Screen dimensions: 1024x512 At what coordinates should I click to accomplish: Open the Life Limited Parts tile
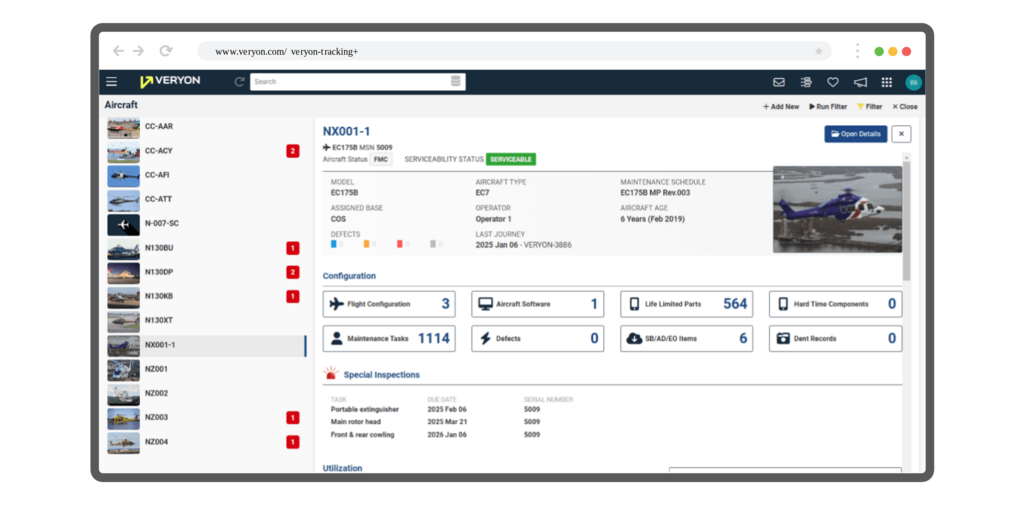tap(686, 304)
